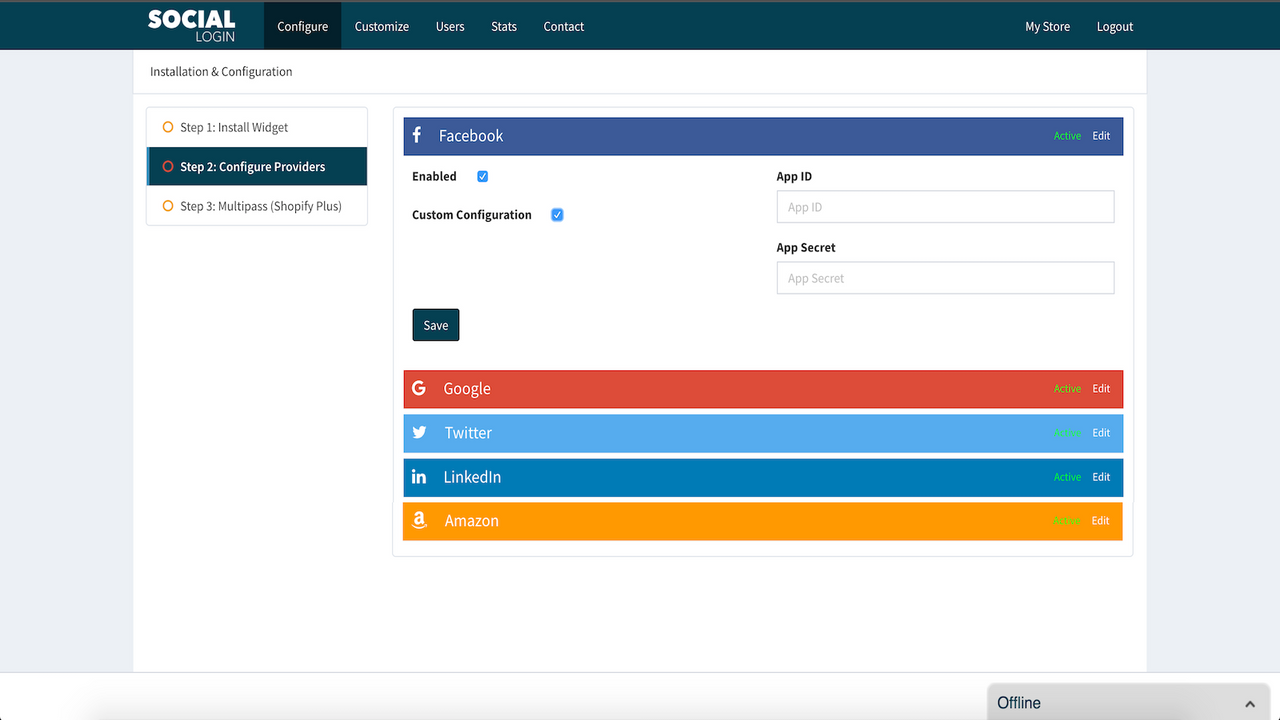Disable the Custom Configuration checkbox
1280x720 pixels.
click(556, 214)
